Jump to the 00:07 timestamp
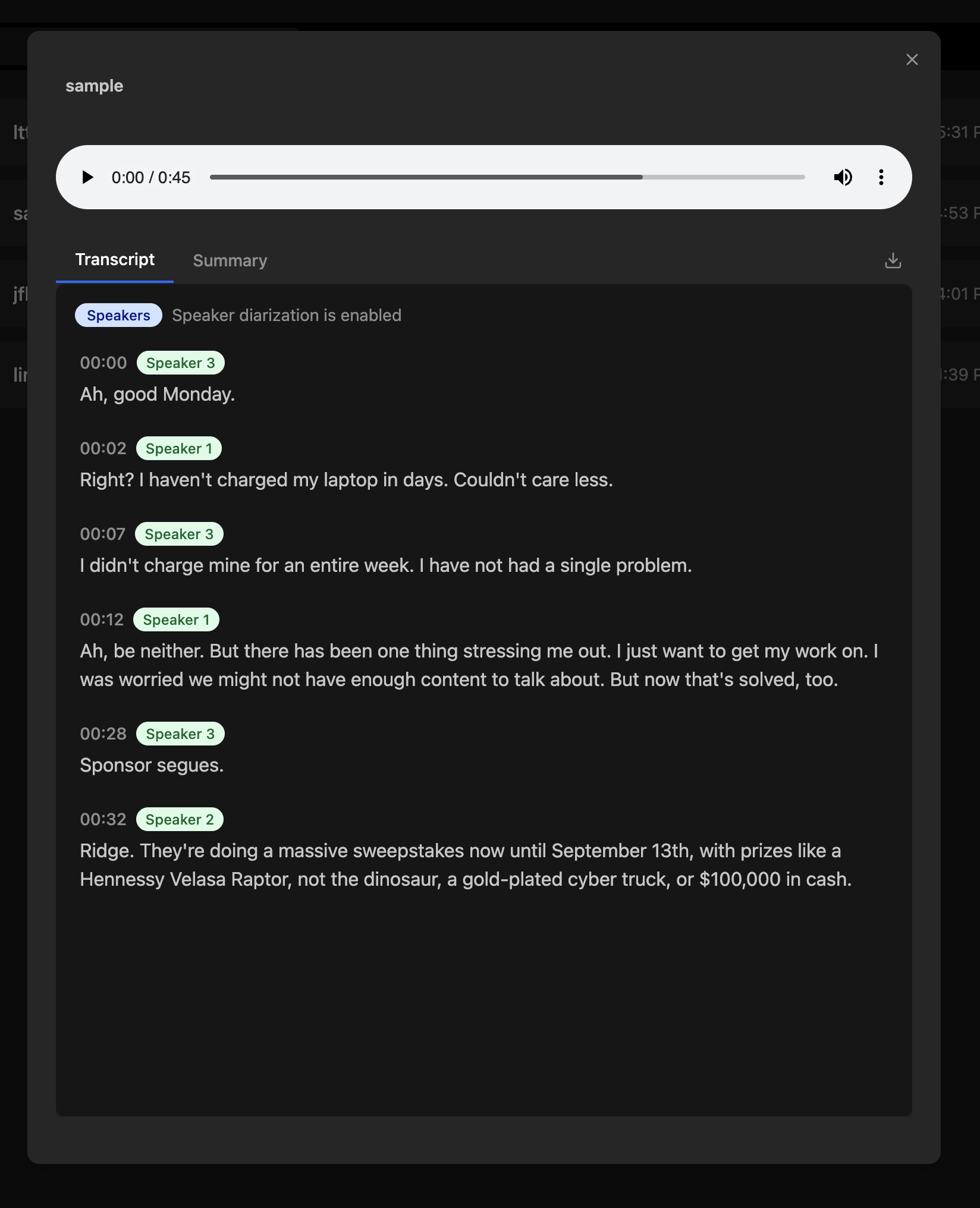The height and width of the screenshot is (1208, 980). (103, 534)
